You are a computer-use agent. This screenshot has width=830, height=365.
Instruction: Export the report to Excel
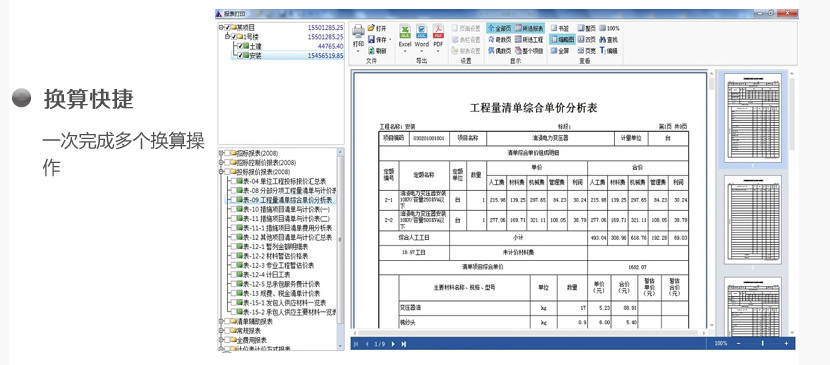pyautogui.click(x=405, y=32)
